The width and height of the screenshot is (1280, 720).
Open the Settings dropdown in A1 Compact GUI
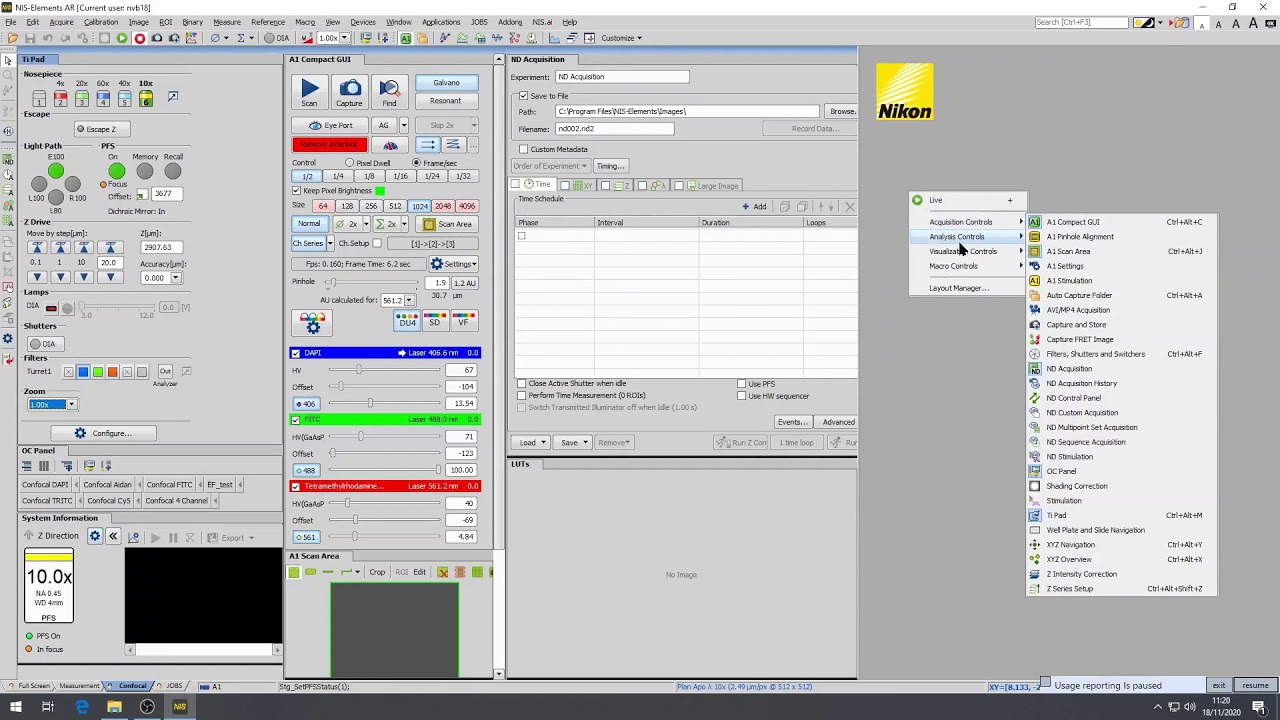click(453, 264)
